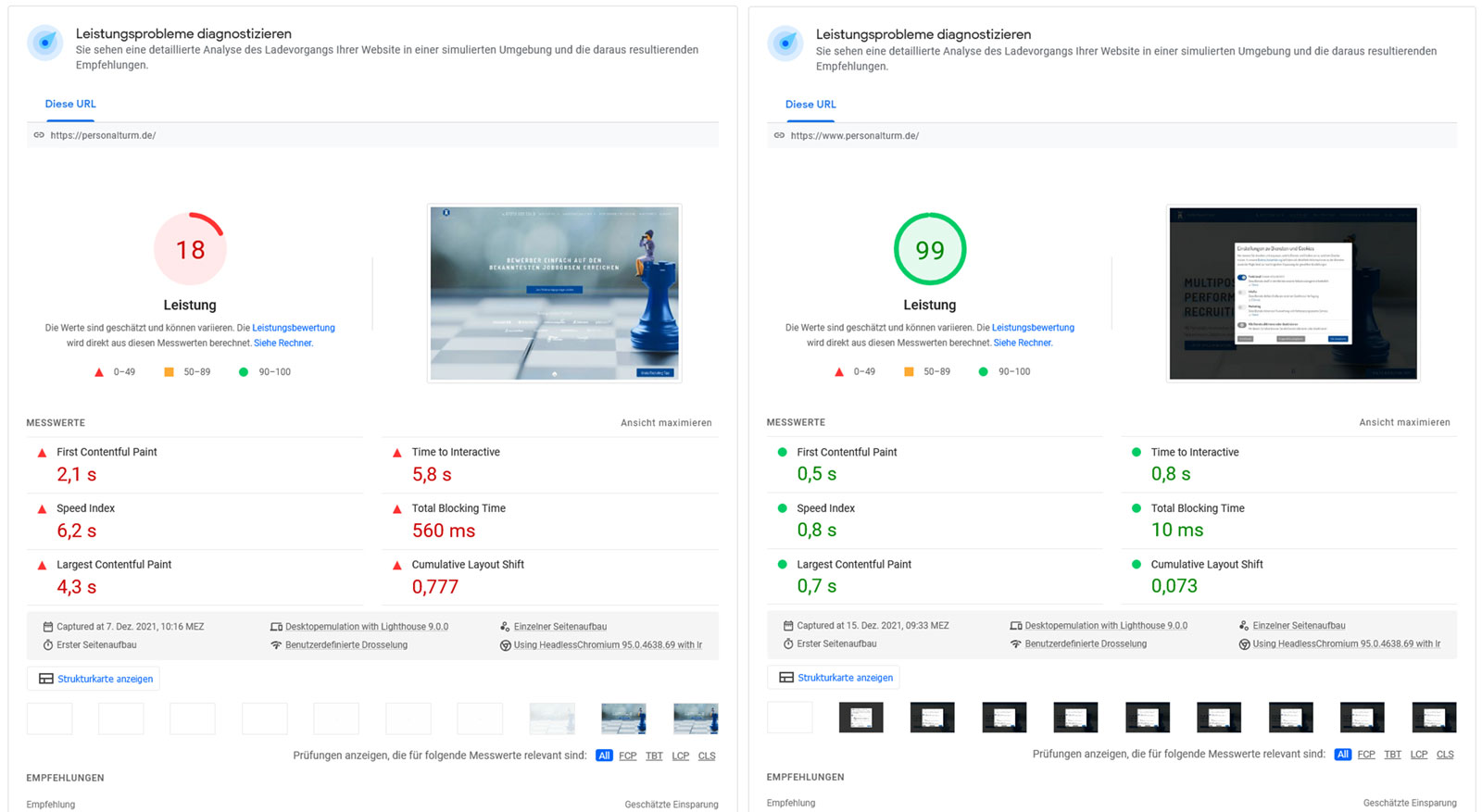Viewport: 1482px width, 812px height.
Task: Click green dot beside Cumulative Layout Shift 0,073
Action: (1137, 564)
